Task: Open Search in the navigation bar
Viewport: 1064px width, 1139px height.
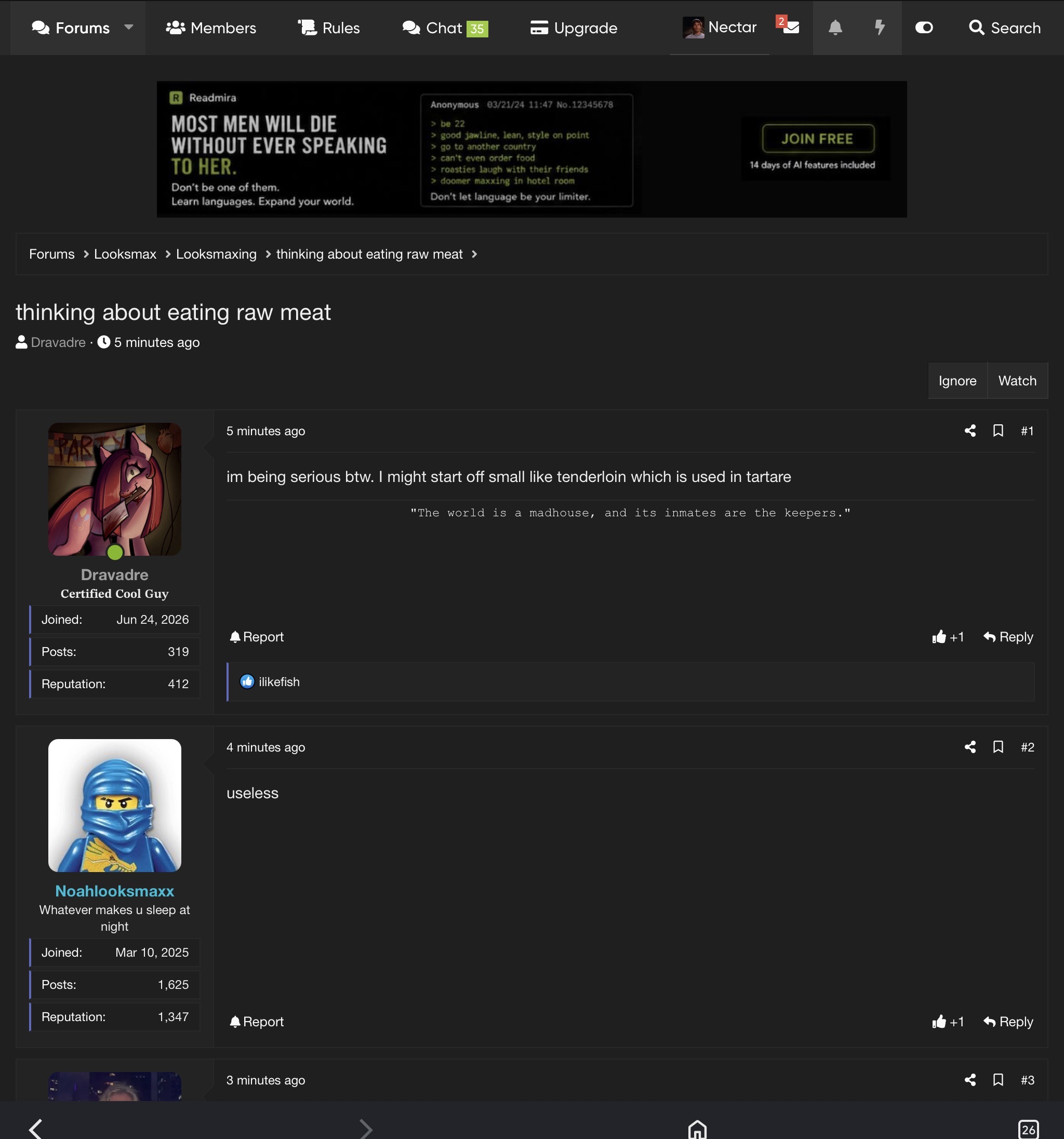Action: 1004,28
